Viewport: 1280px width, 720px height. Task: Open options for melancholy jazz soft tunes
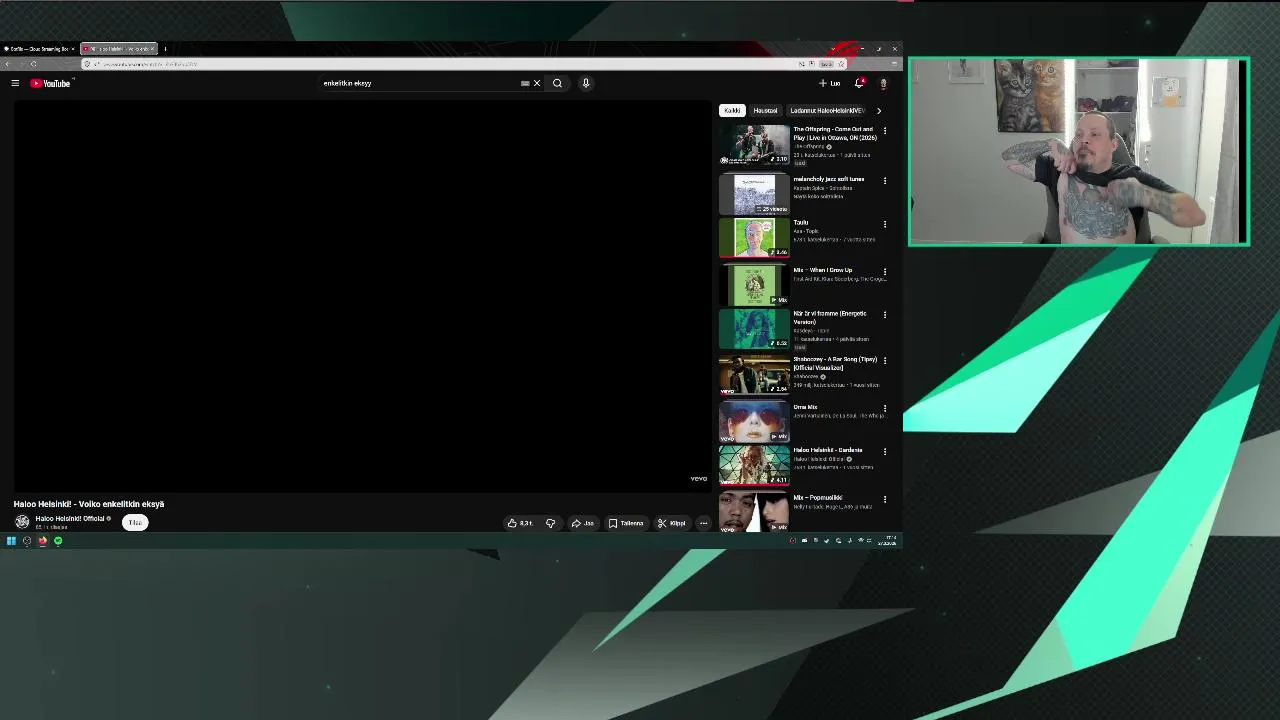(x=884, y=180)
